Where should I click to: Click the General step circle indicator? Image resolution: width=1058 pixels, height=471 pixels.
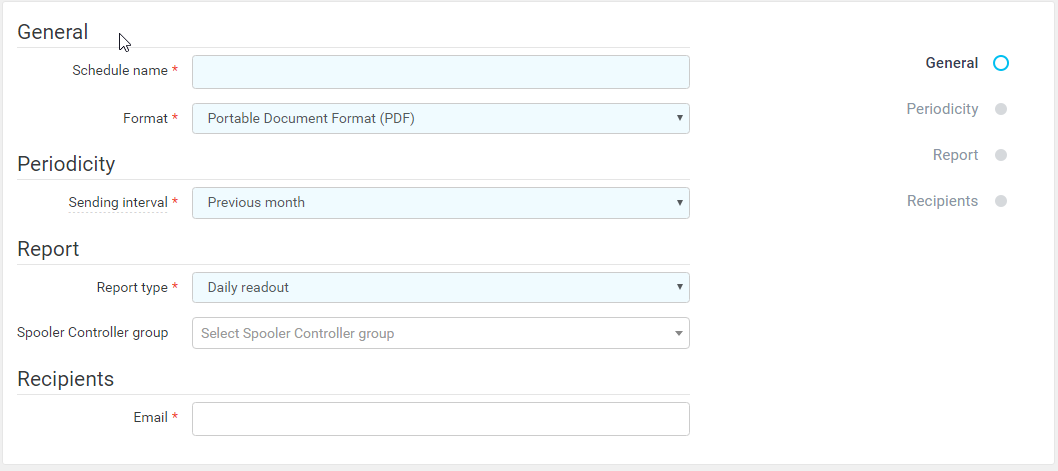[1001, 63]
